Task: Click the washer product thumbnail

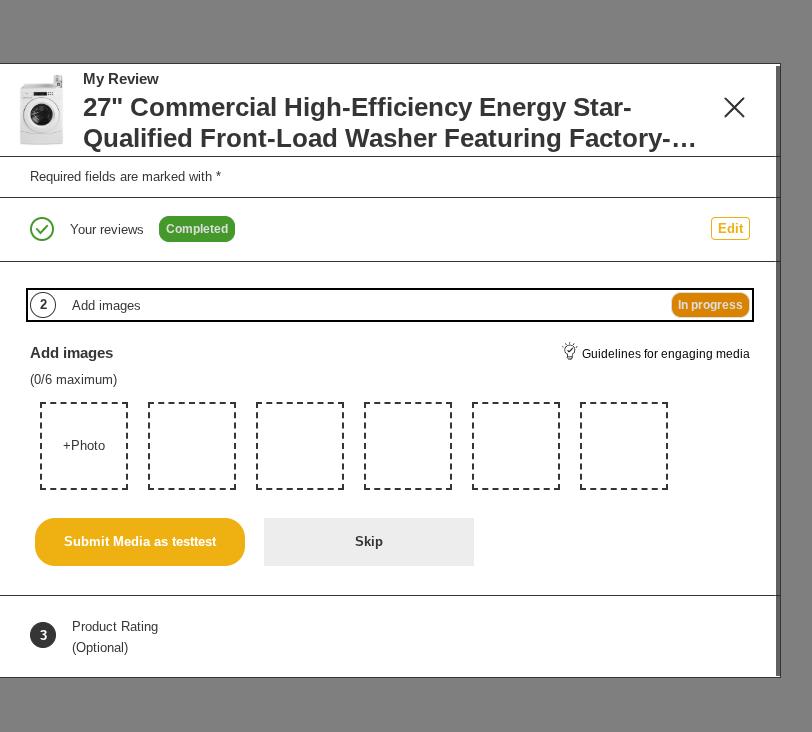Action: point(41,109)
